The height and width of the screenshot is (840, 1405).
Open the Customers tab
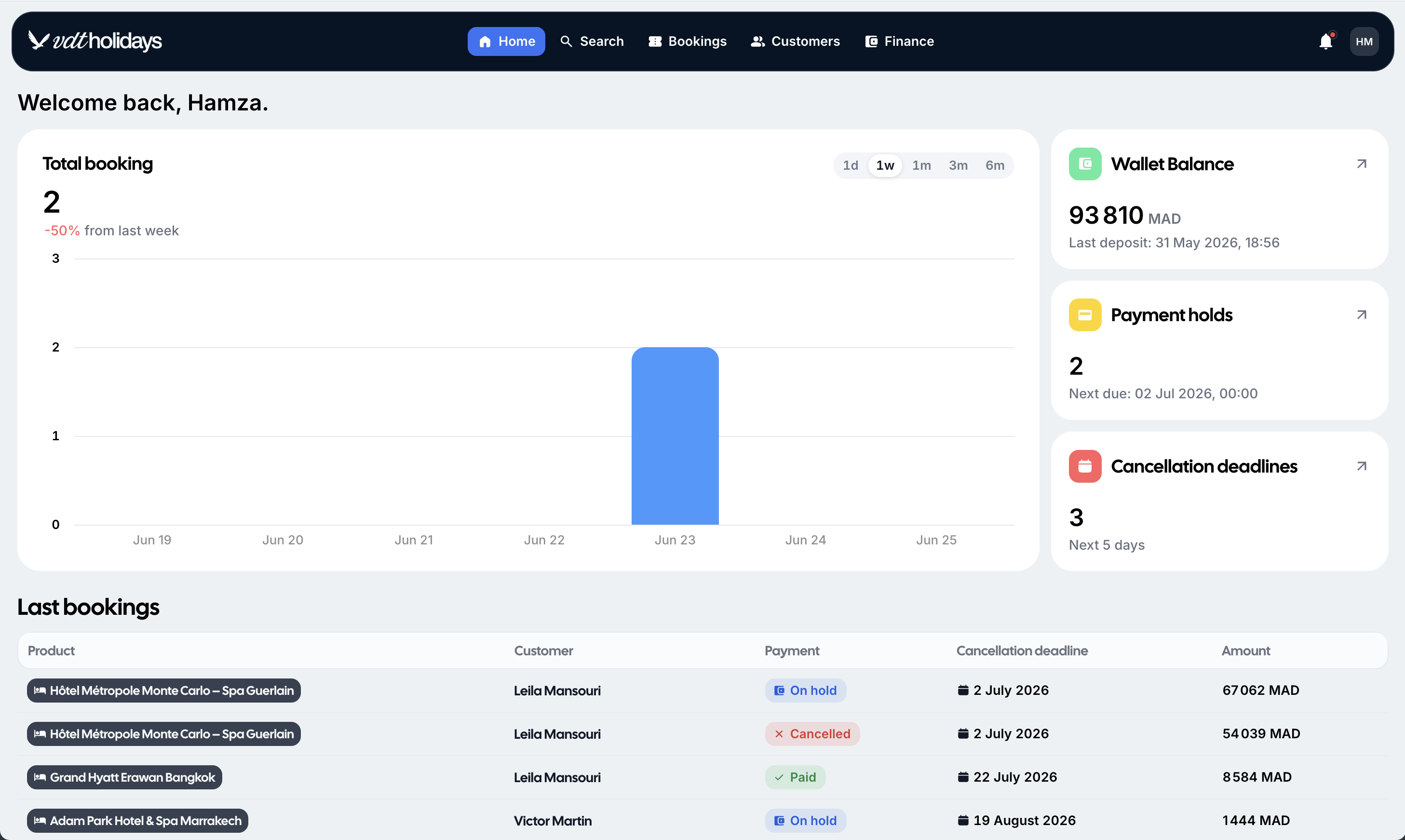pos(795,41)
